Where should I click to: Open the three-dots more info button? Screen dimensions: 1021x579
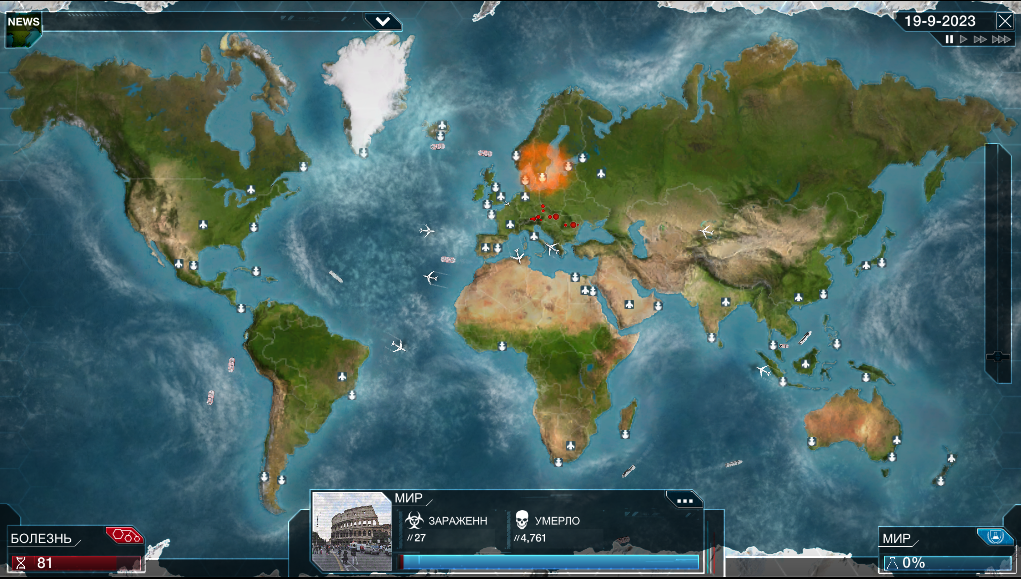684,500
